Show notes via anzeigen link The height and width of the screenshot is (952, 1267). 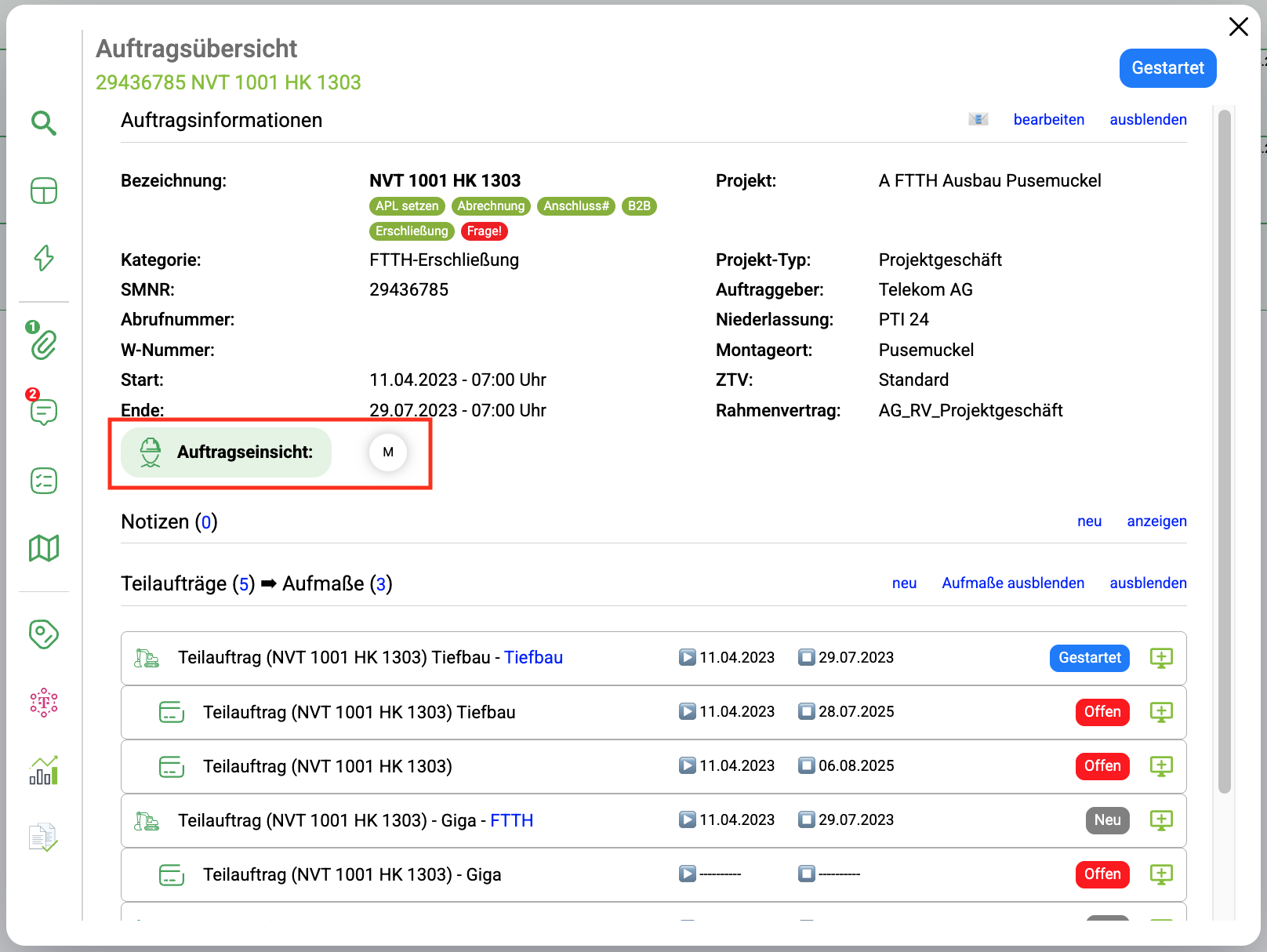coord(1156,521)
